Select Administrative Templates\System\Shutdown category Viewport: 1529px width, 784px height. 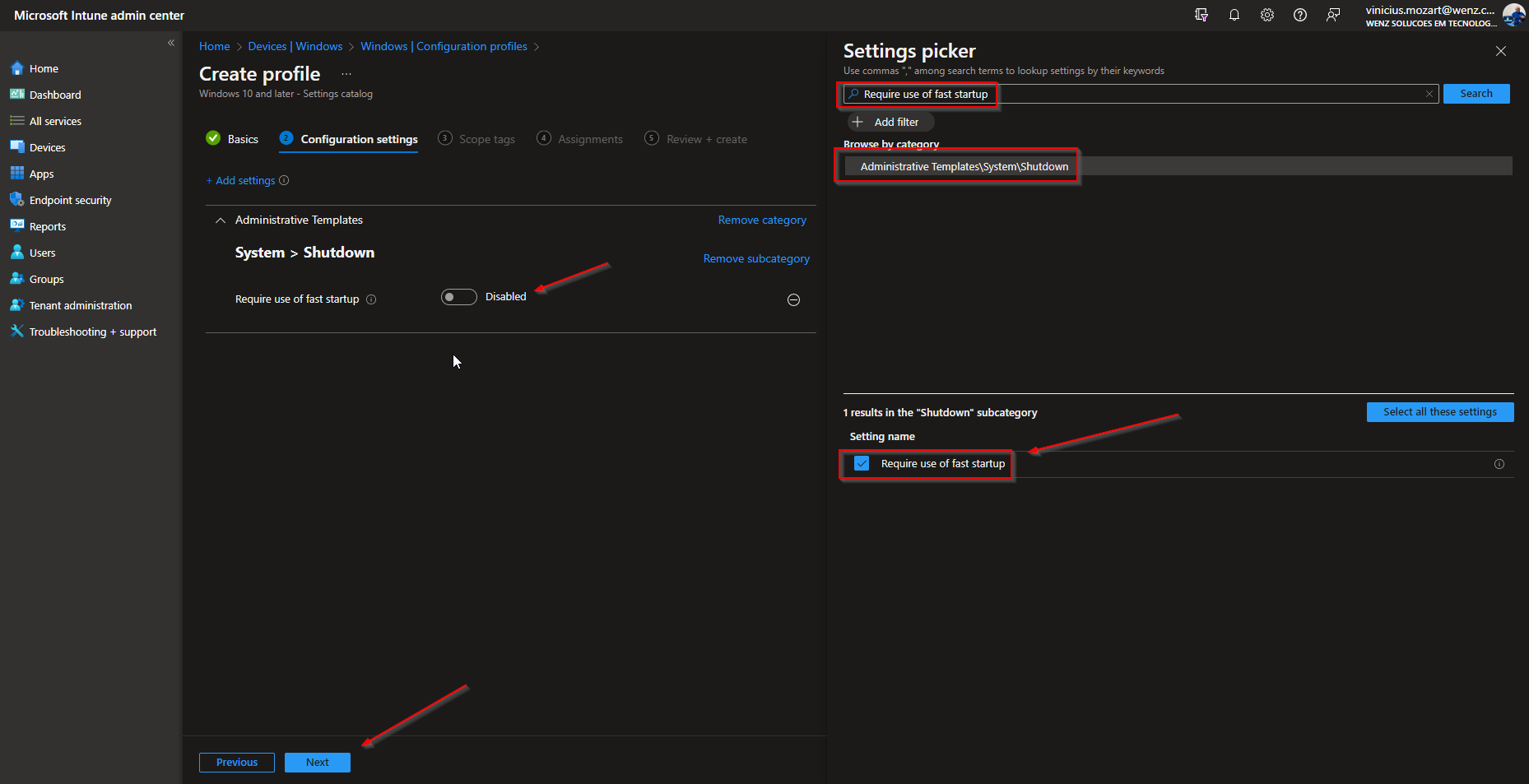point(1178,166)
